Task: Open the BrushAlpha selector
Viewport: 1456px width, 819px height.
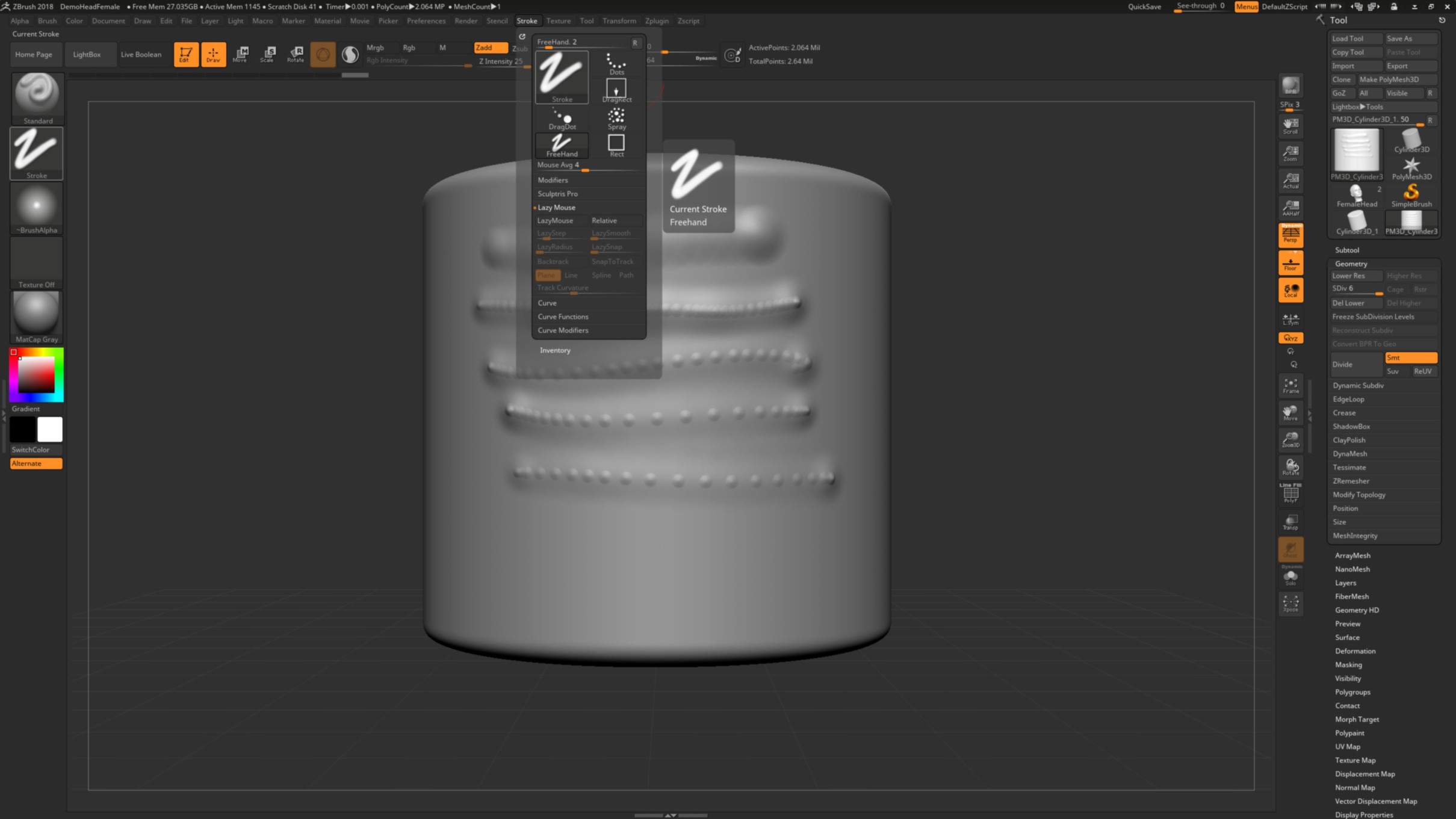Action: (37, 208)
